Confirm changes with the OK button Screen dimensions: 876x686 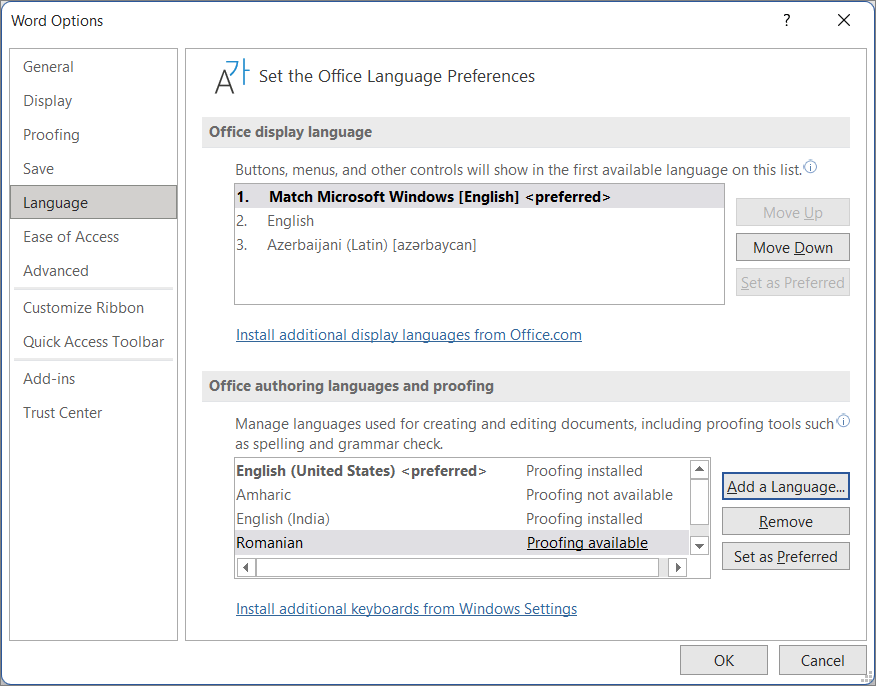pos(724,660)
